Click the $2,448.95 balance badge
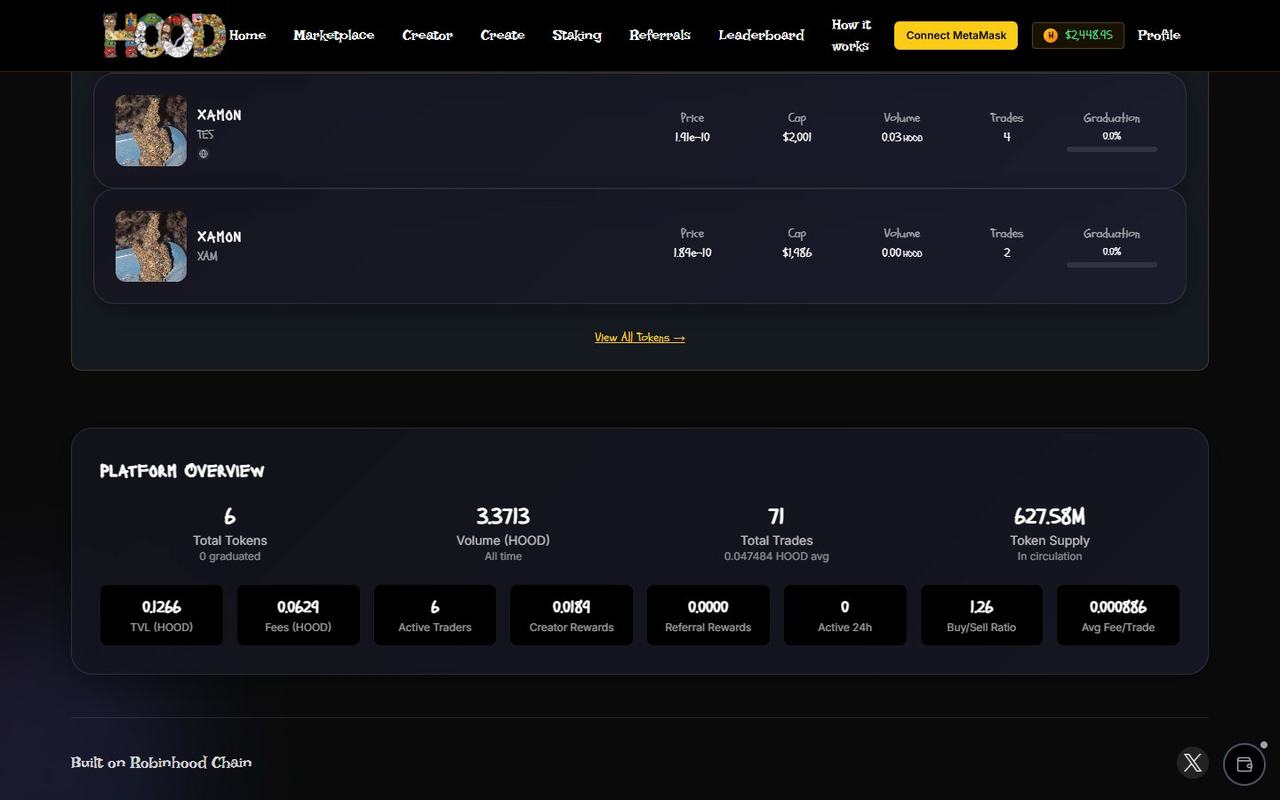1280x800 pixels. click(x=1078, y=35)
